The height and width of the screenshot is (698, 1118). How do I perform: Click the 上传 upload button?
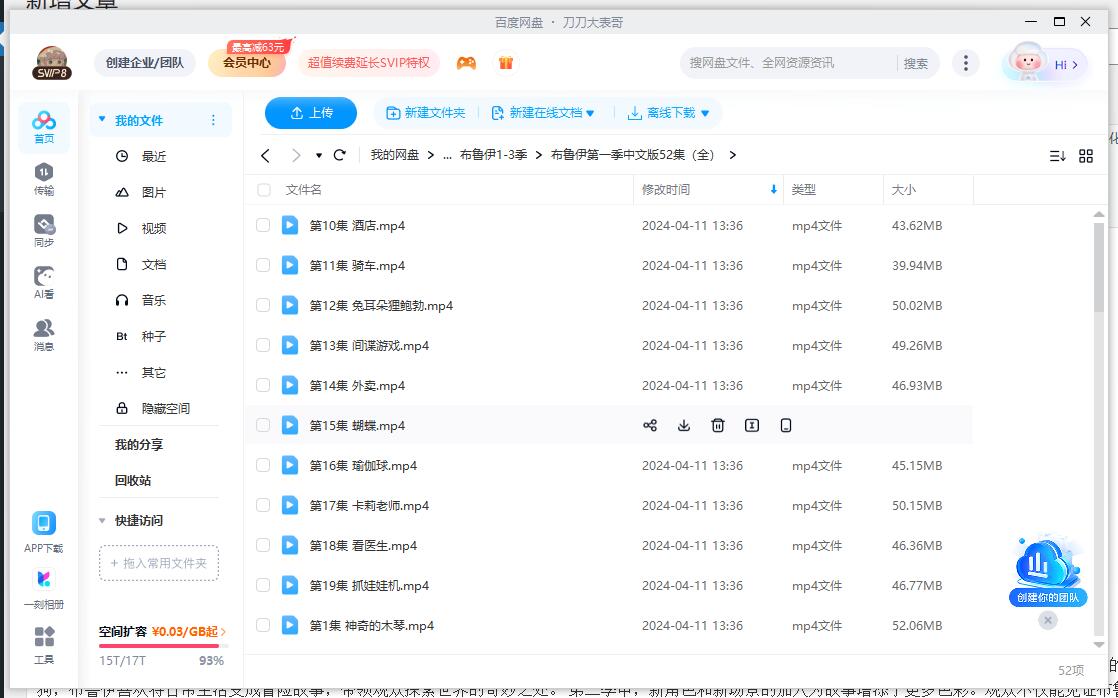(310, 113)
